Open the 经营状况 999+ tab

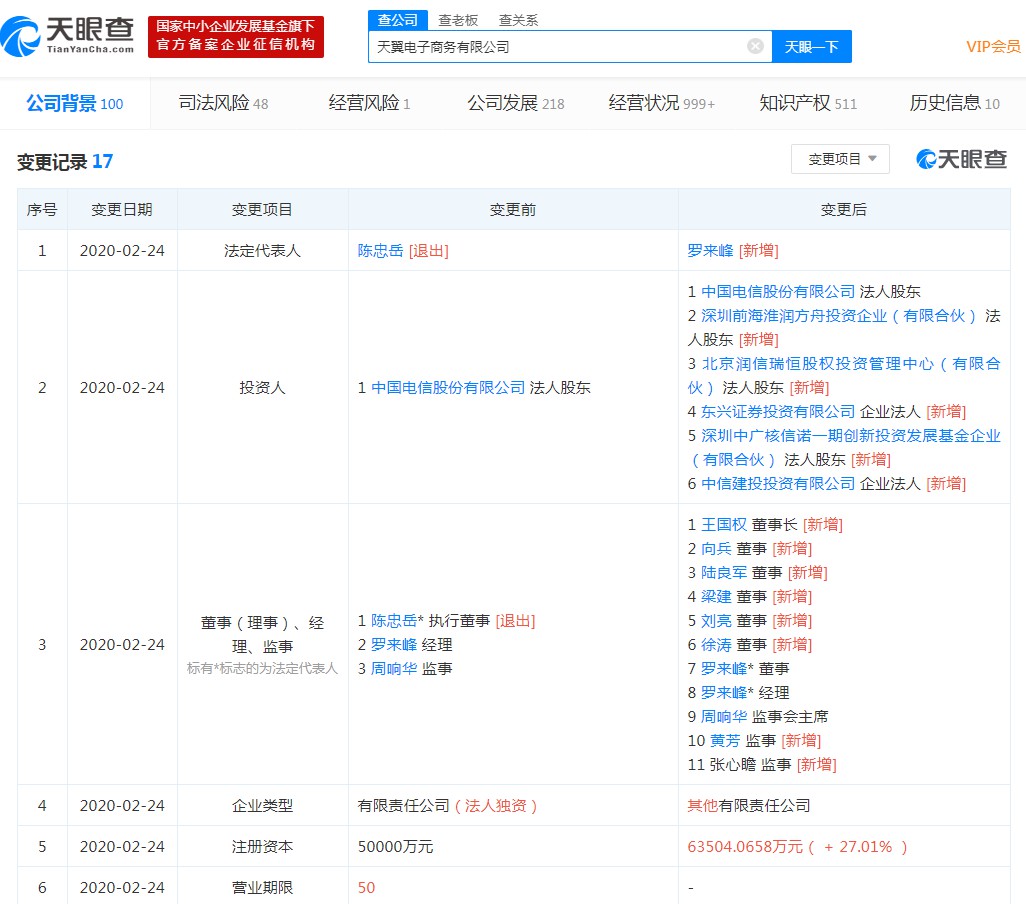click(x=662, y=103)
